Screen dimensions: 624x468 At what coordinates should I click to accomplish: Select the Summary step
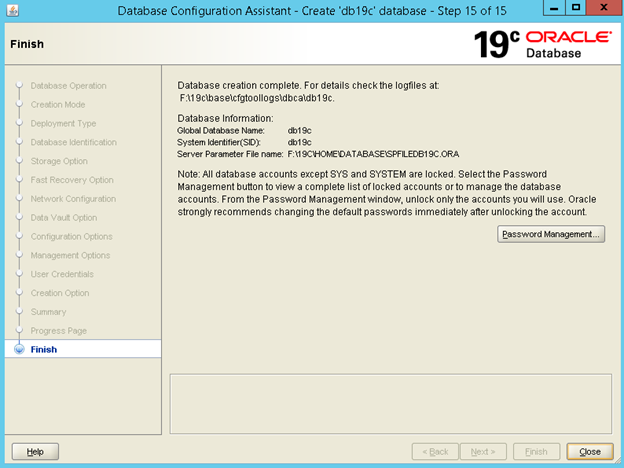click(x=49, y=312)
